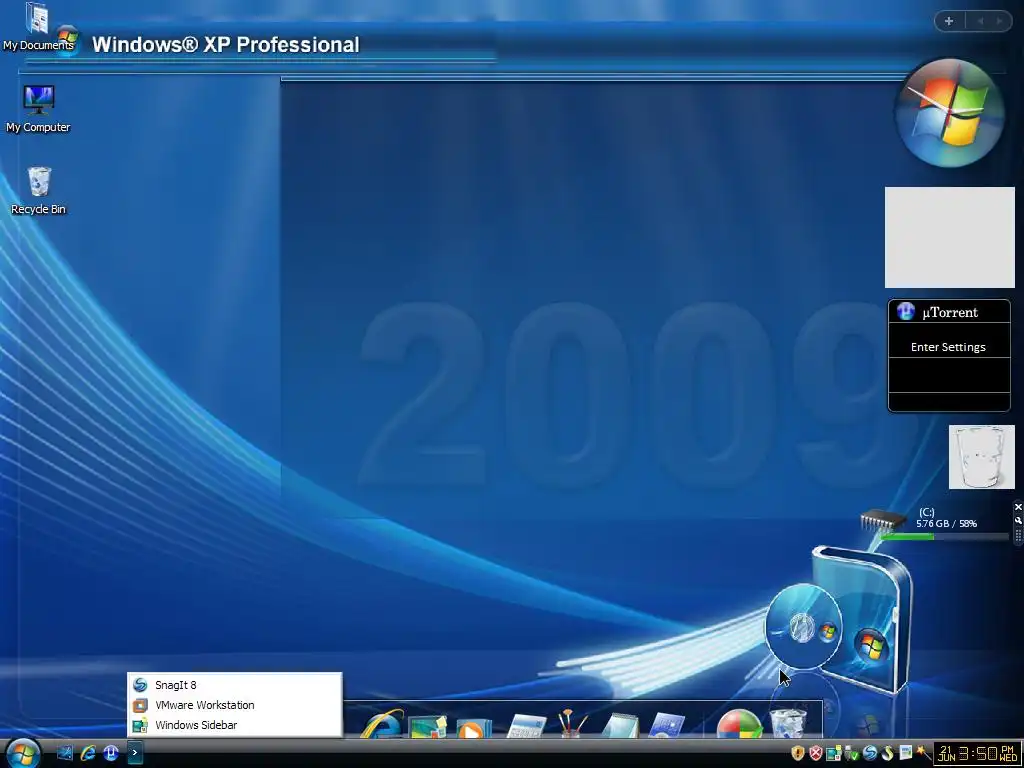Image resolution: width=1024 pixels, height=768 pixels.
Task: Open the Recycle Bin desktop icon
Action: point(39,191)
